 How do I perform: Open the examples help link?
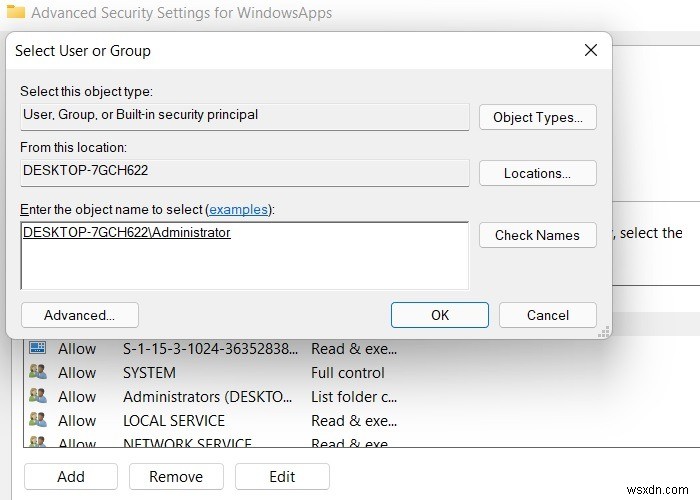(x=238, y=209)
